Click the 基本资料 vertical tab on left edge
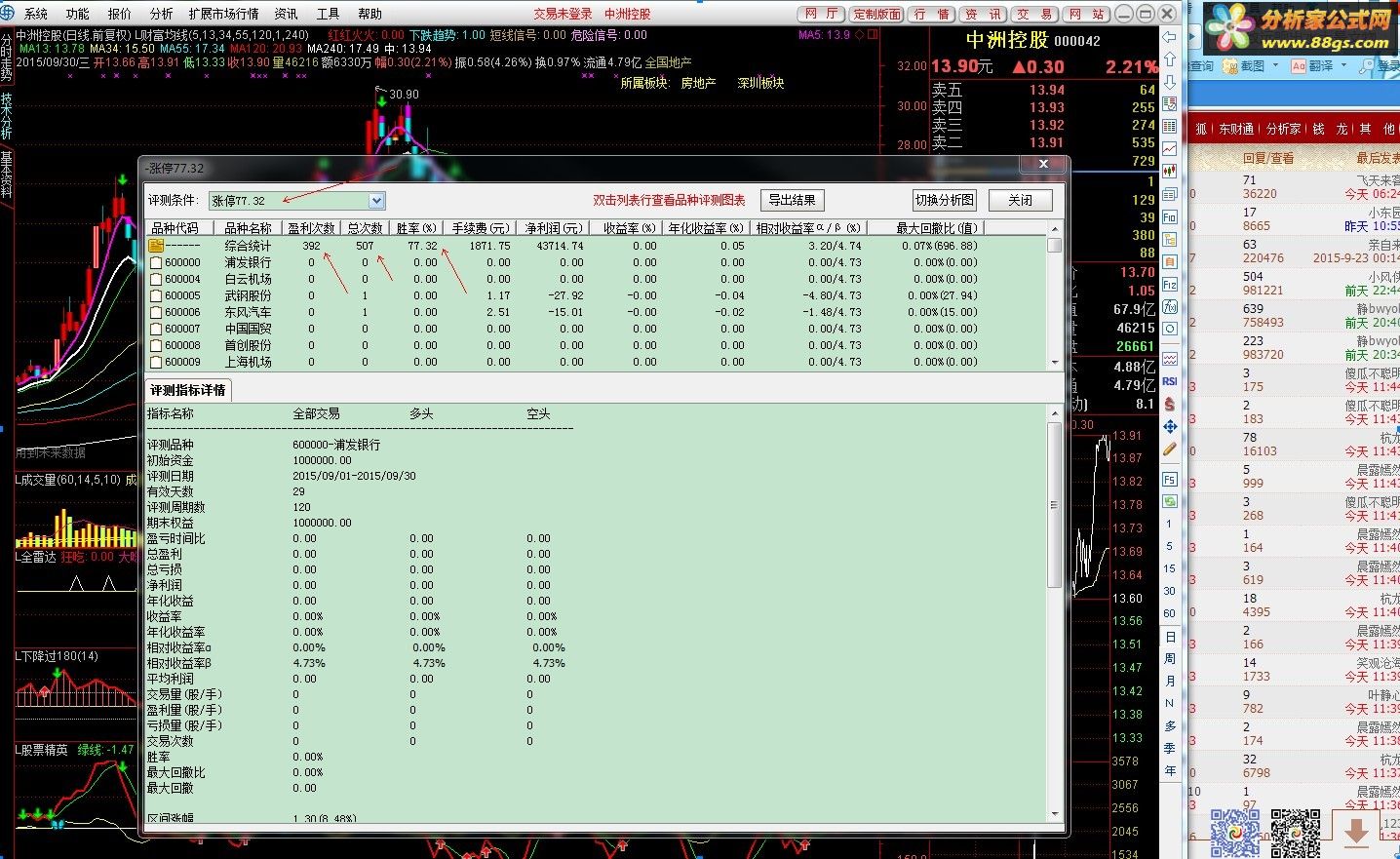The image size is (1400, 859). tap(7, 174)
